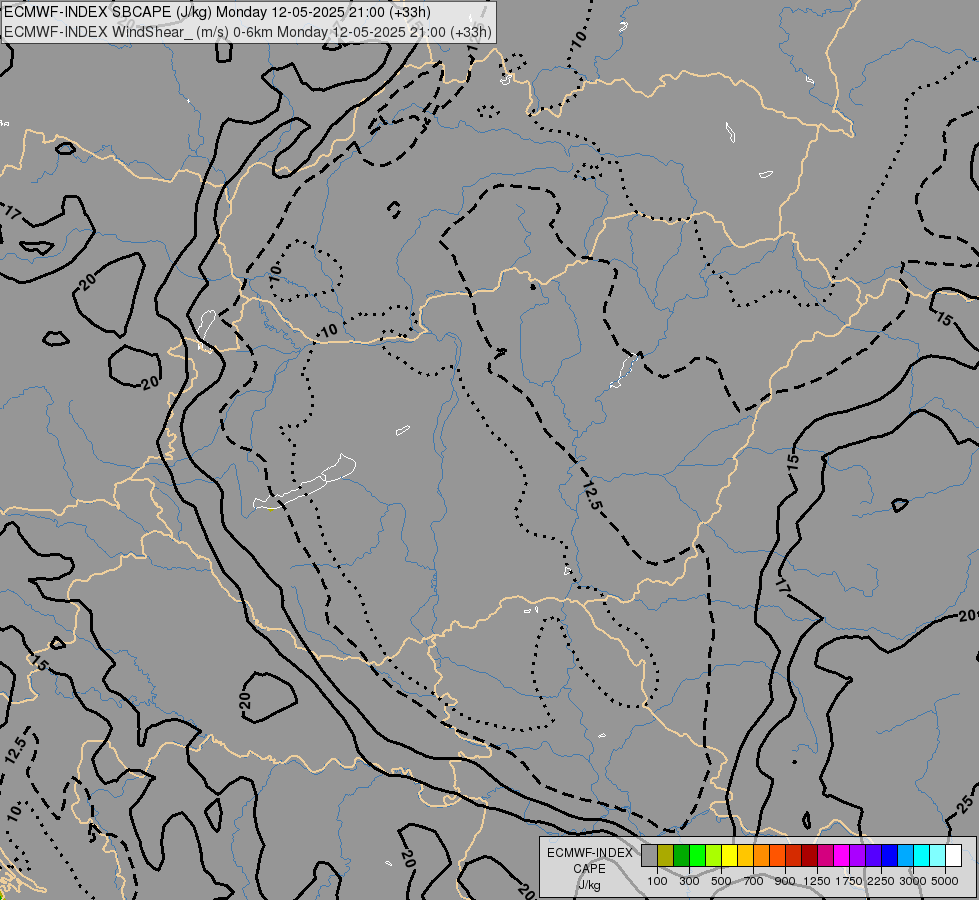Click the olive swatch in the CAPE legend
The height and width of the screenshot is (900, 979).
(x=666, y=855)
